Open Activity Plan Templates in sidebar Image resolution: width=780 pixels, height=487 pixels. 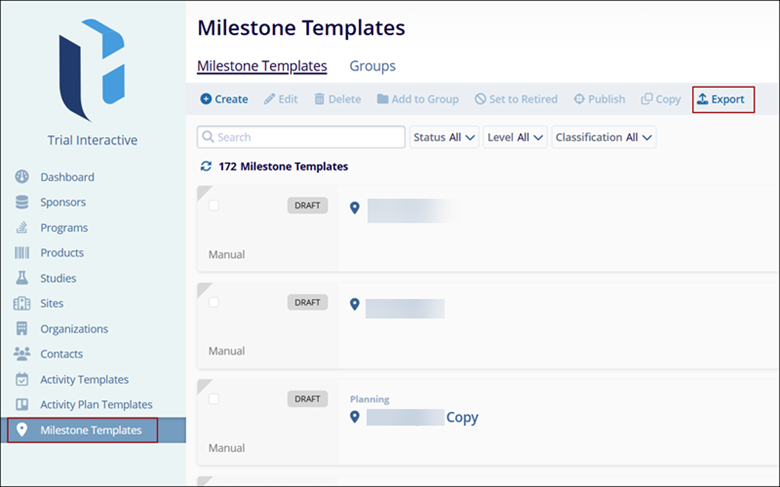[96, 405]
